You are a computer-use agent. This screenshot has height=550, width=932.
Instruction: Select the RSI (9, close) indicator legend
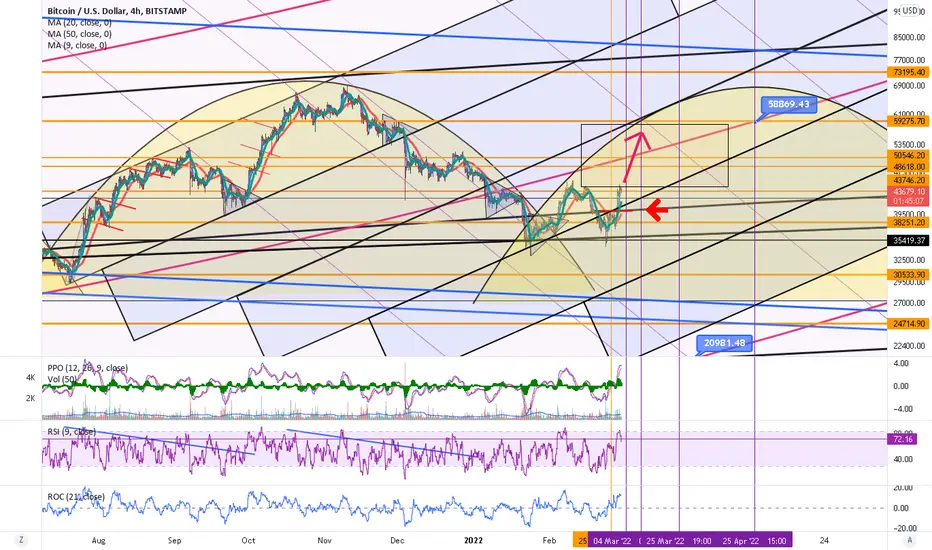coord(71,432)
